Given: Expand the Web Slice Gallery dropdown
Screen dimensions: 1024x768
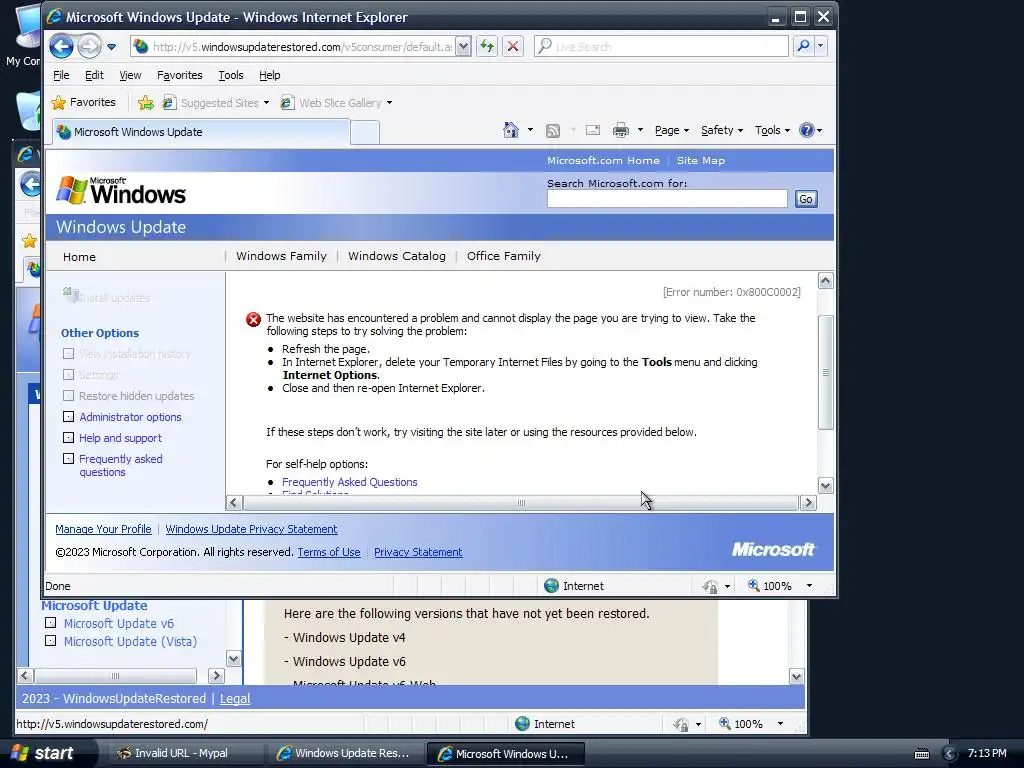Looking at the screenshot, I should click(389, 103).
